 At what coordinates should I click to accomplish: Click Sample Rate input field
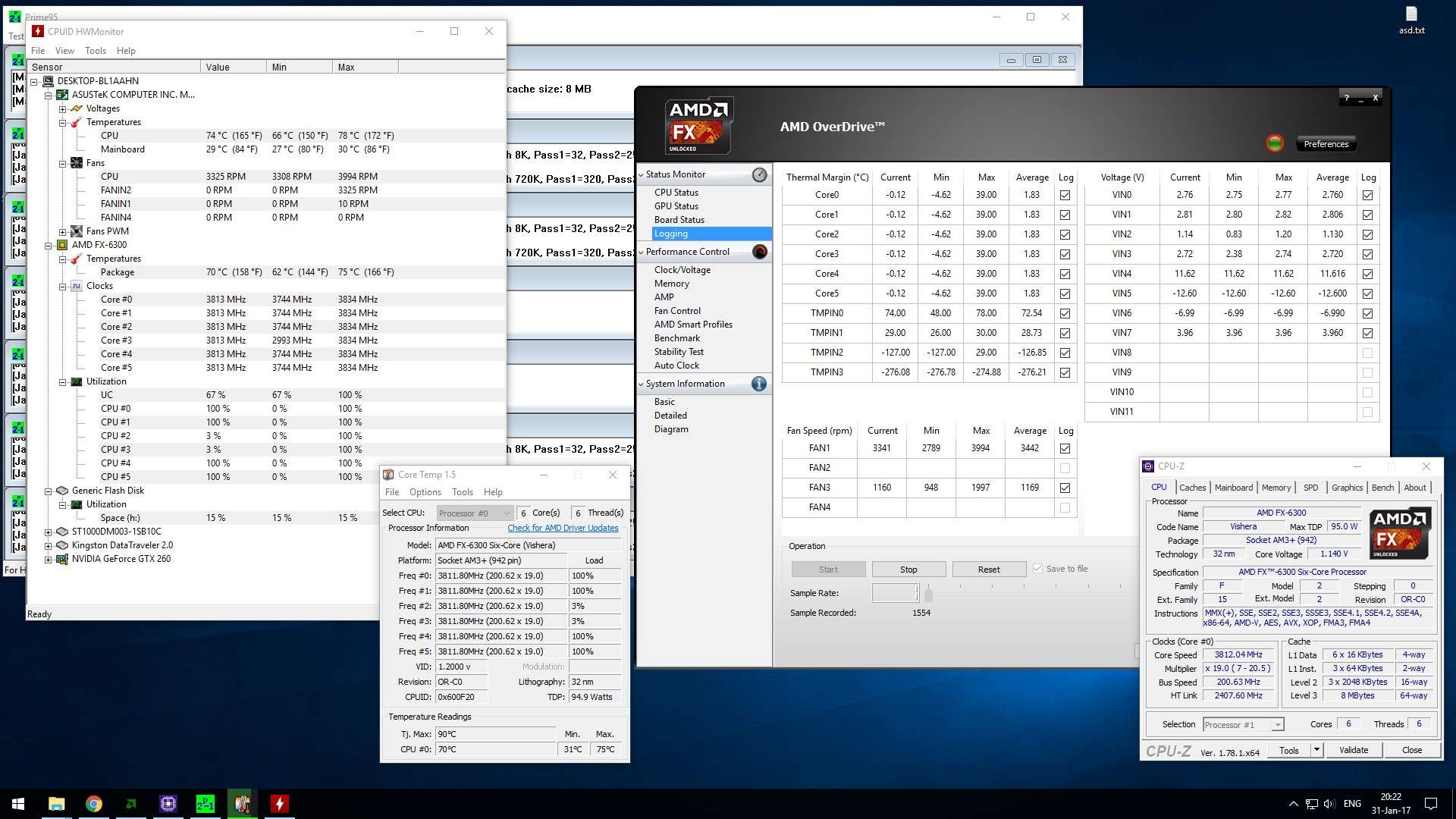tap(896, 593)
